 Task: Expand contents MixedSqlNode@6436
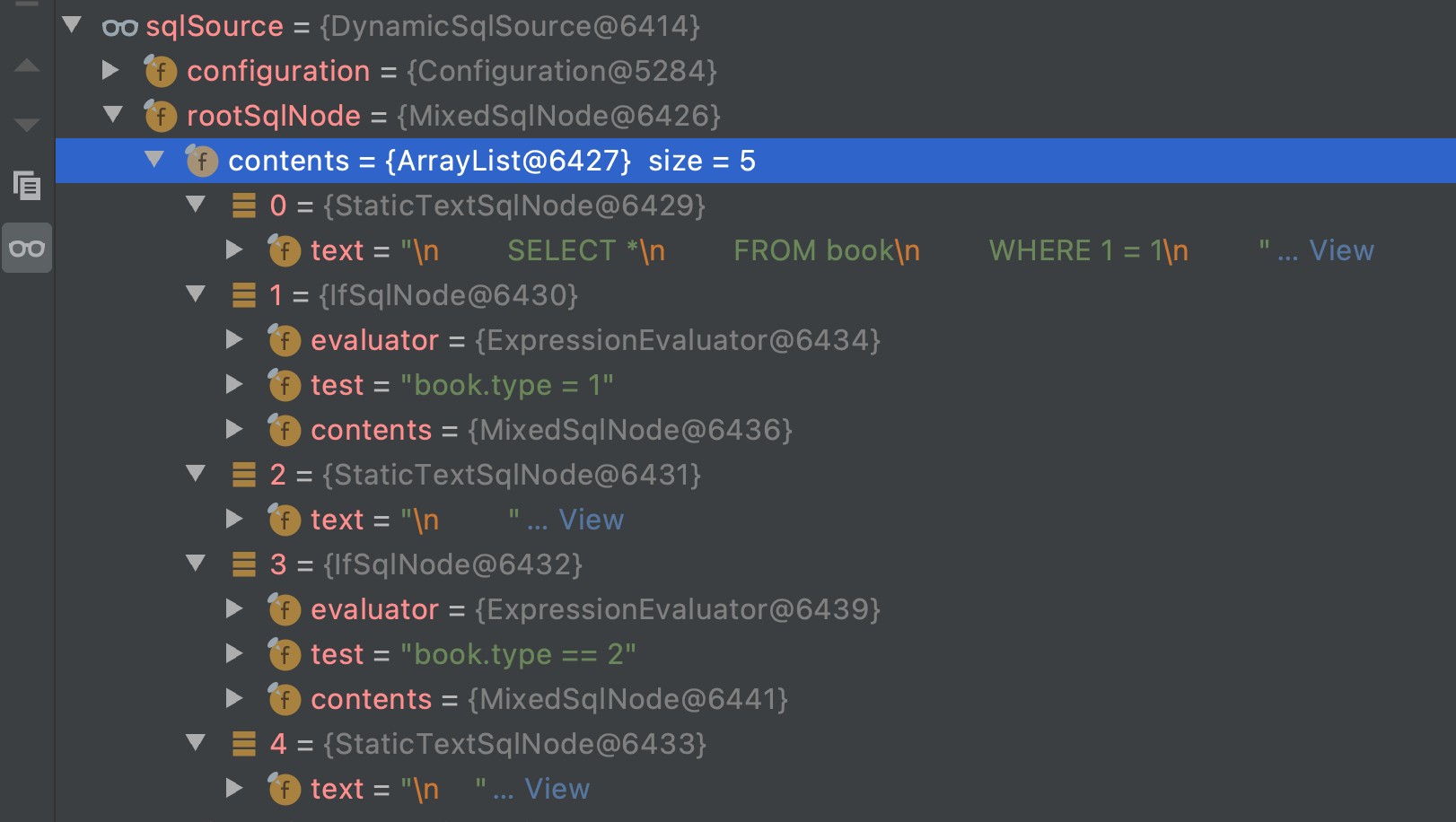click(x=234, y=429)
